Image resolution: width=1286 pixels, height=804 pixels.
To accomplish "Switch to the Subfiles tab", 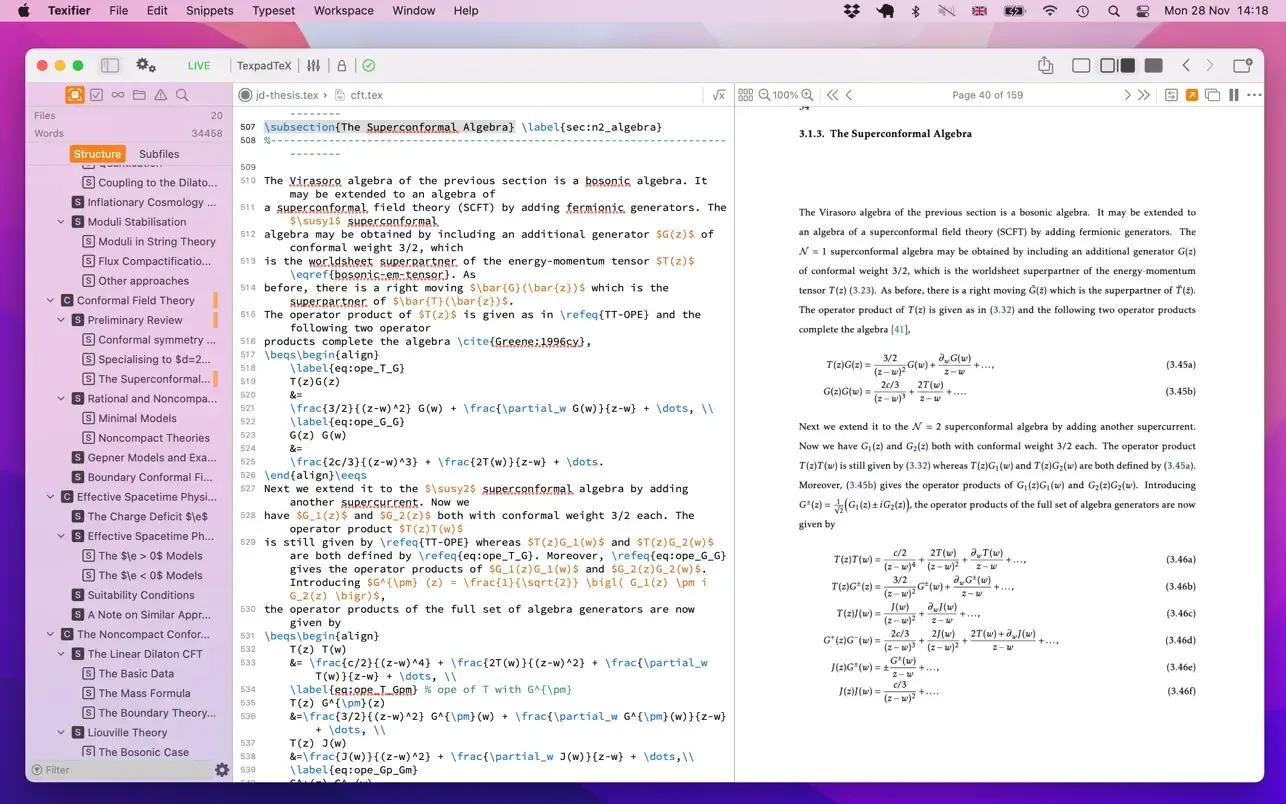I will pos(159,153).
